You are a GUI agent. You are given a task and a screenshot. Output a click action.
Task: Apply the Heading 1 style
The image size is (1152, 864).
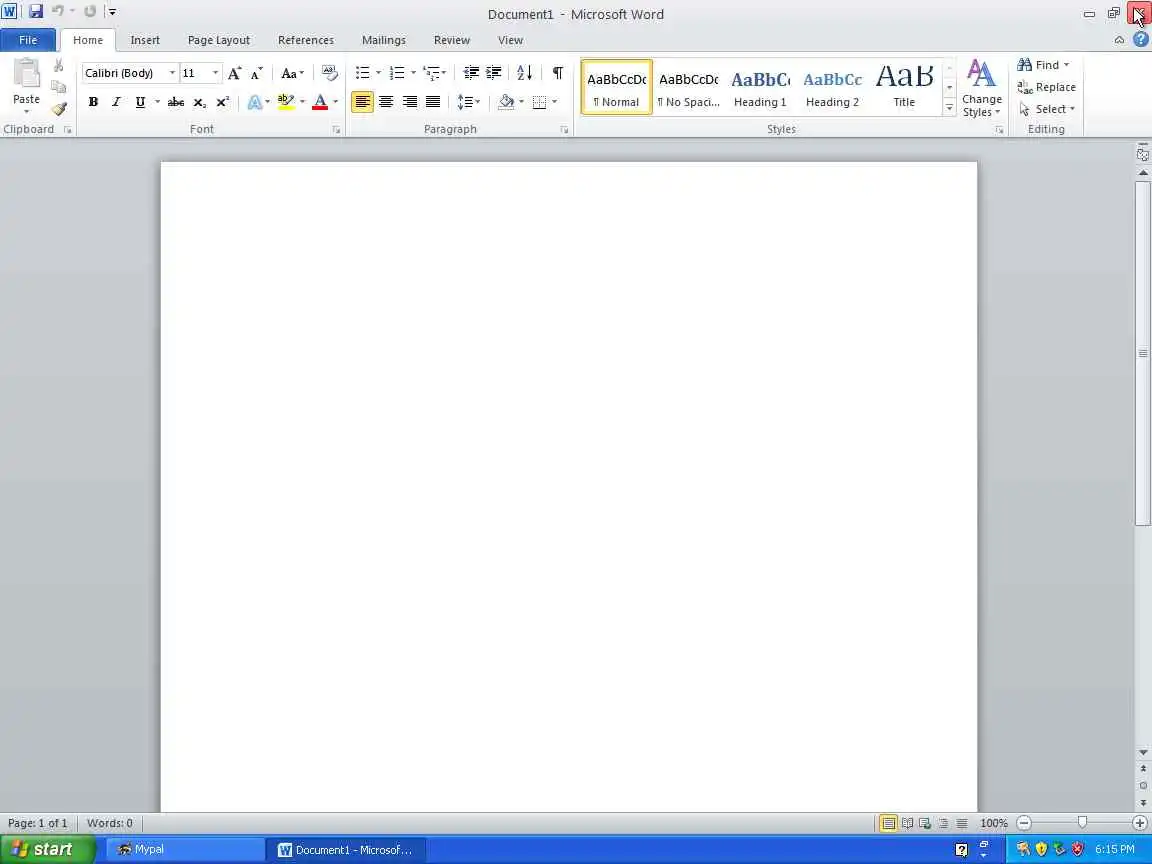pos(760,87)
